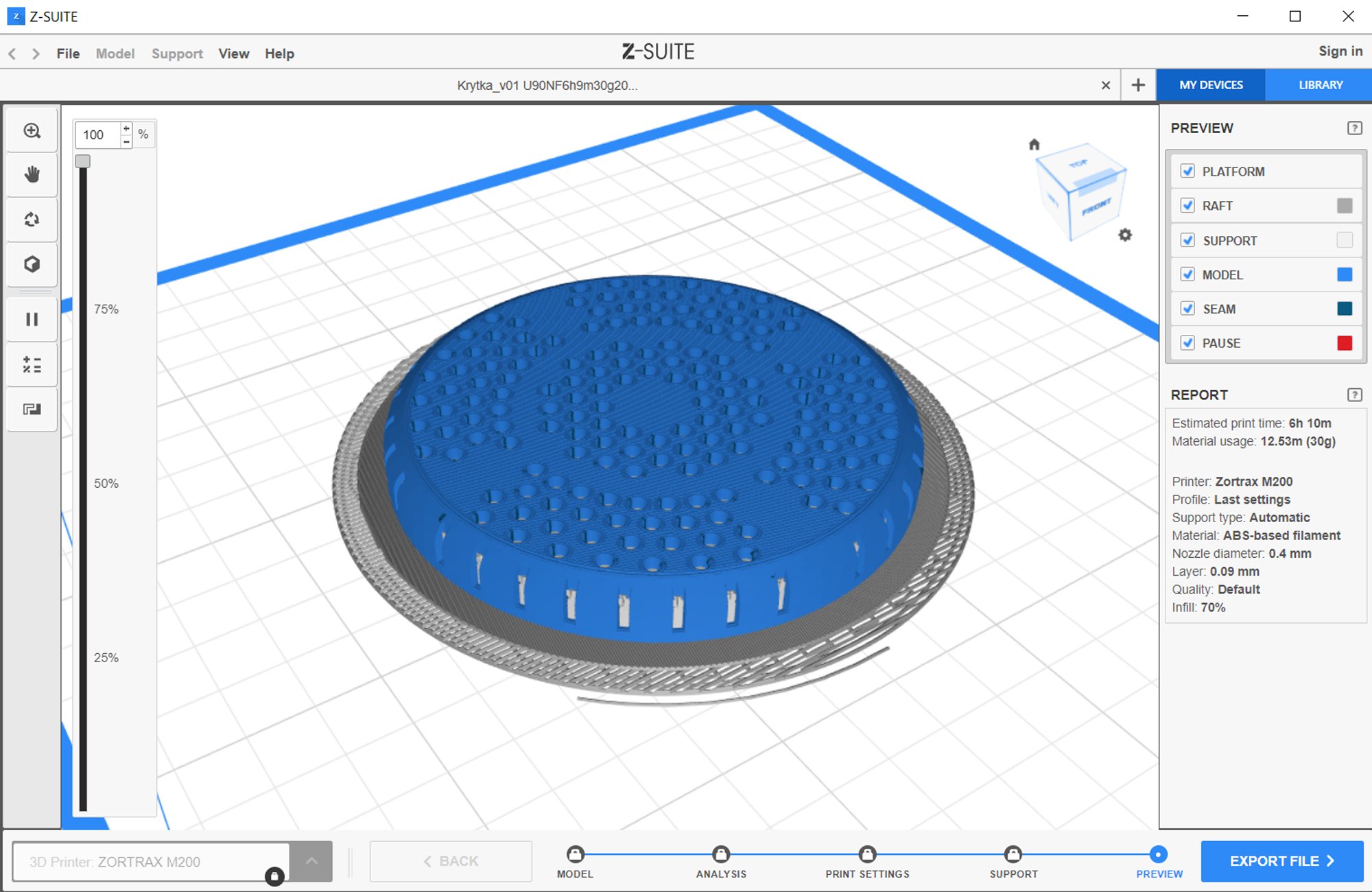This screenshot has height=892, width=1372.
Task: Toggle the Model visibility checkbox
Action: tap(1187, 274)
